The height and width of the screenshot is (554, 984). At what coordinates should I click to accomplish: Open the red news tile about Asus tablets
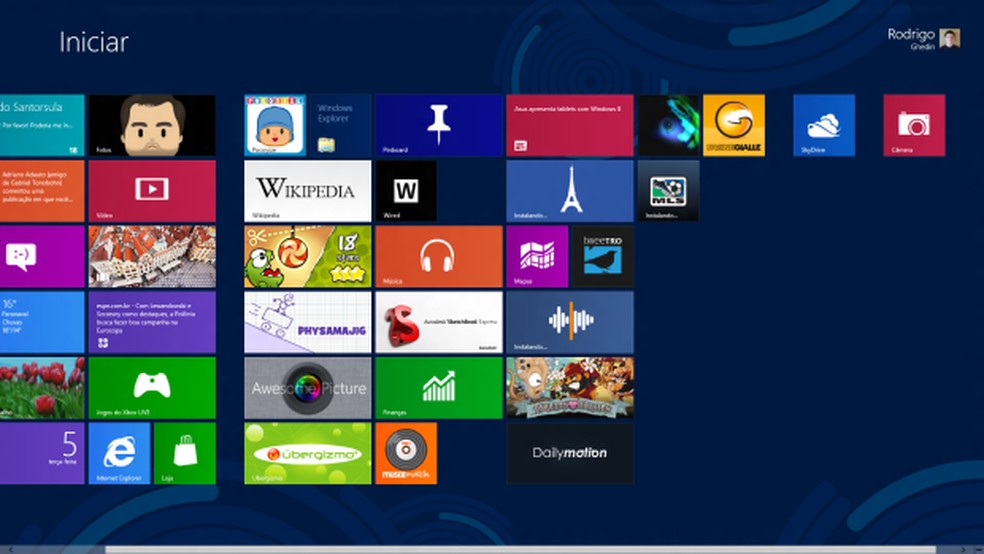point(570,125)
